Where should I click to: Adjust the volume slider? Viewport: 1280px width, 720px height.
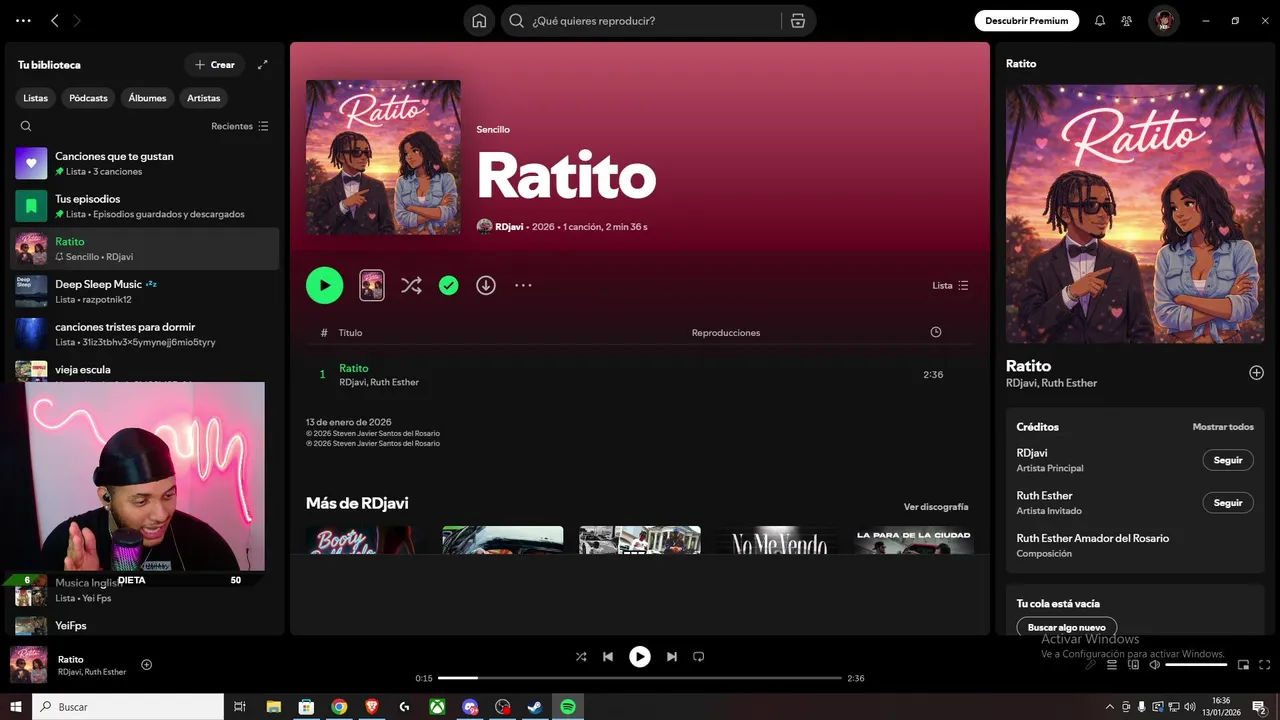(1196, 664)
